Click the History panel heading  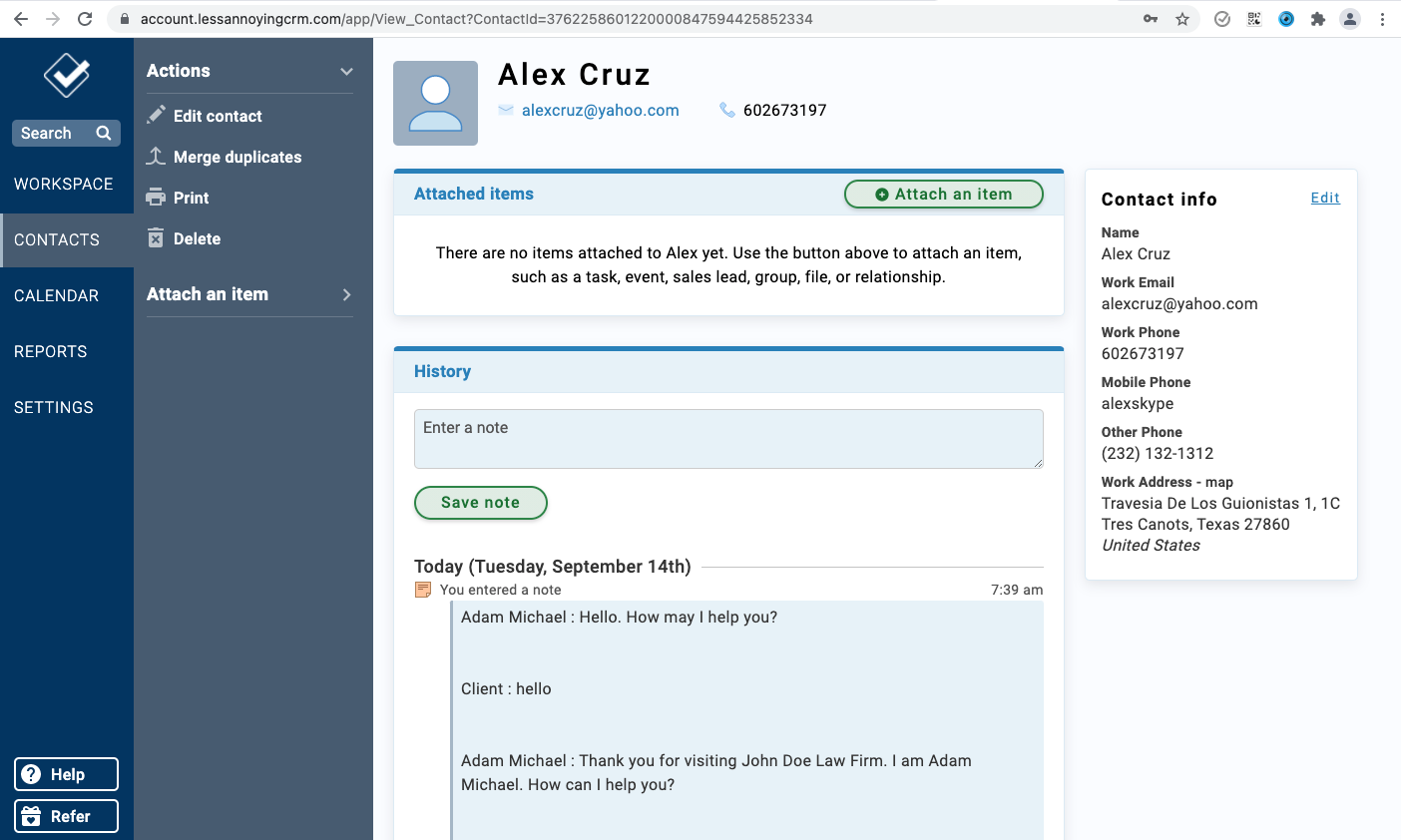coord(442,371)
